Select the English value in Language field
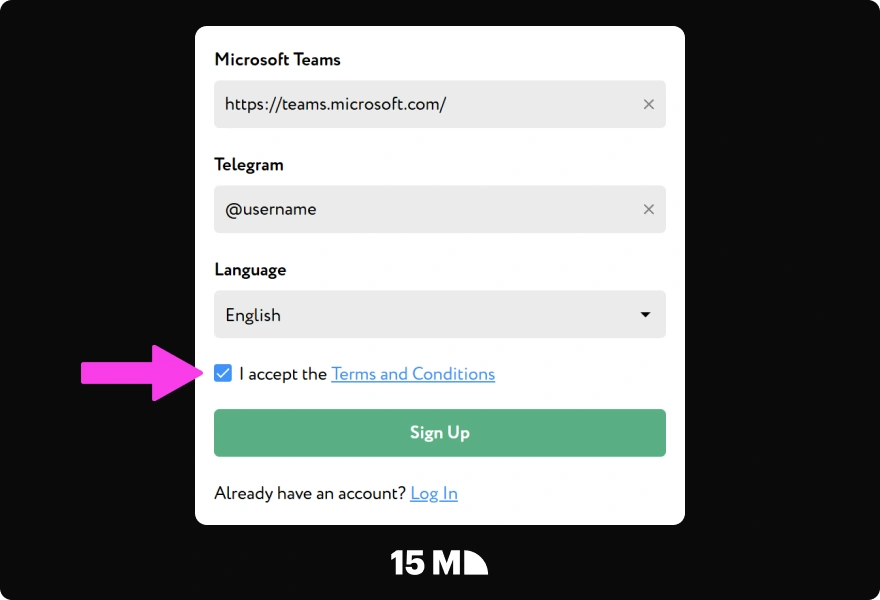880x600 pixels. [x=253, y=315]
